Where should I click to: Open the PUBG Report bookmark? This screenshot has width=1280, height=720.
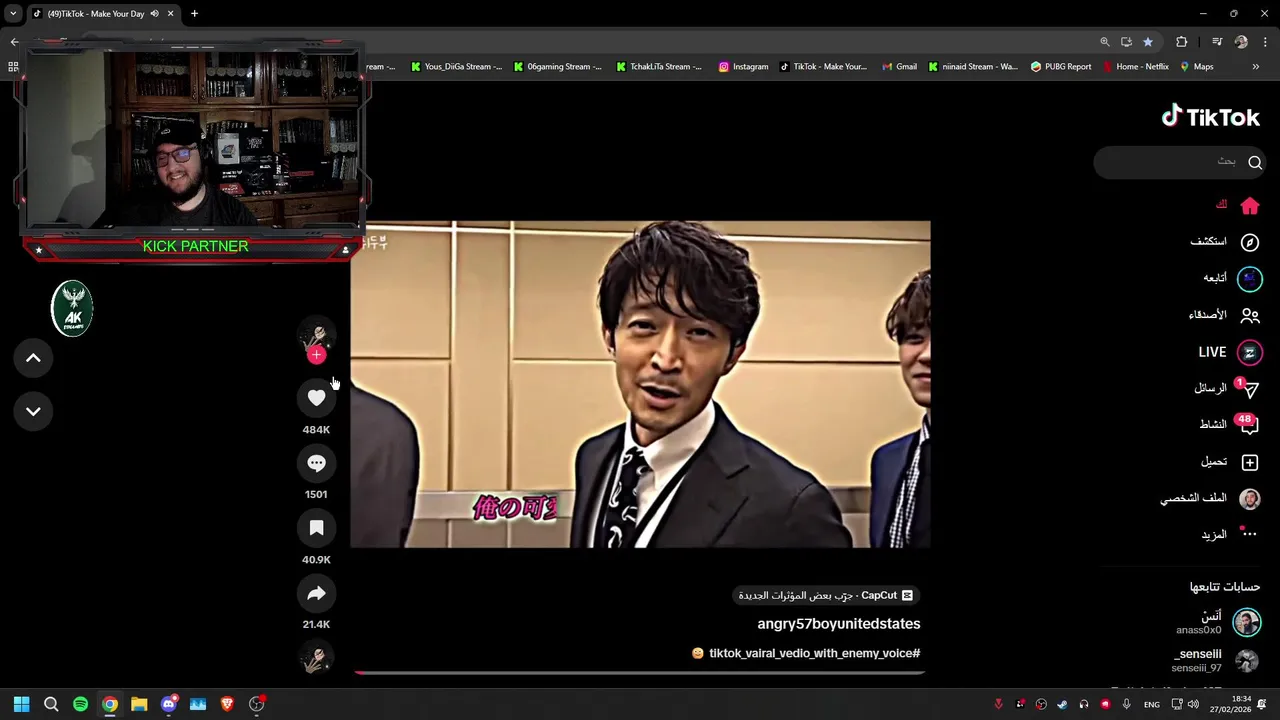pos(1061,67)
